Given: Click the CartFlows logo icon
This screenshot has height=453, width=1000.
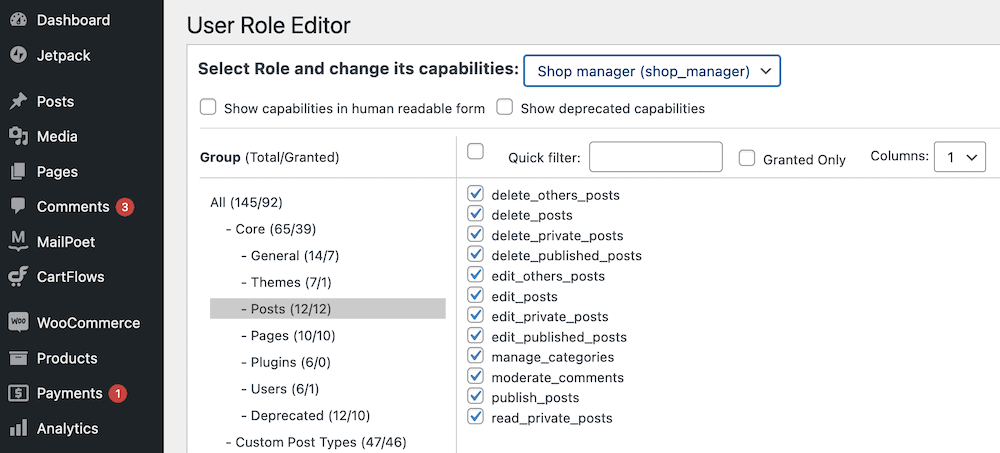Looking at the screenshot, I should click(x=18, y=277).
